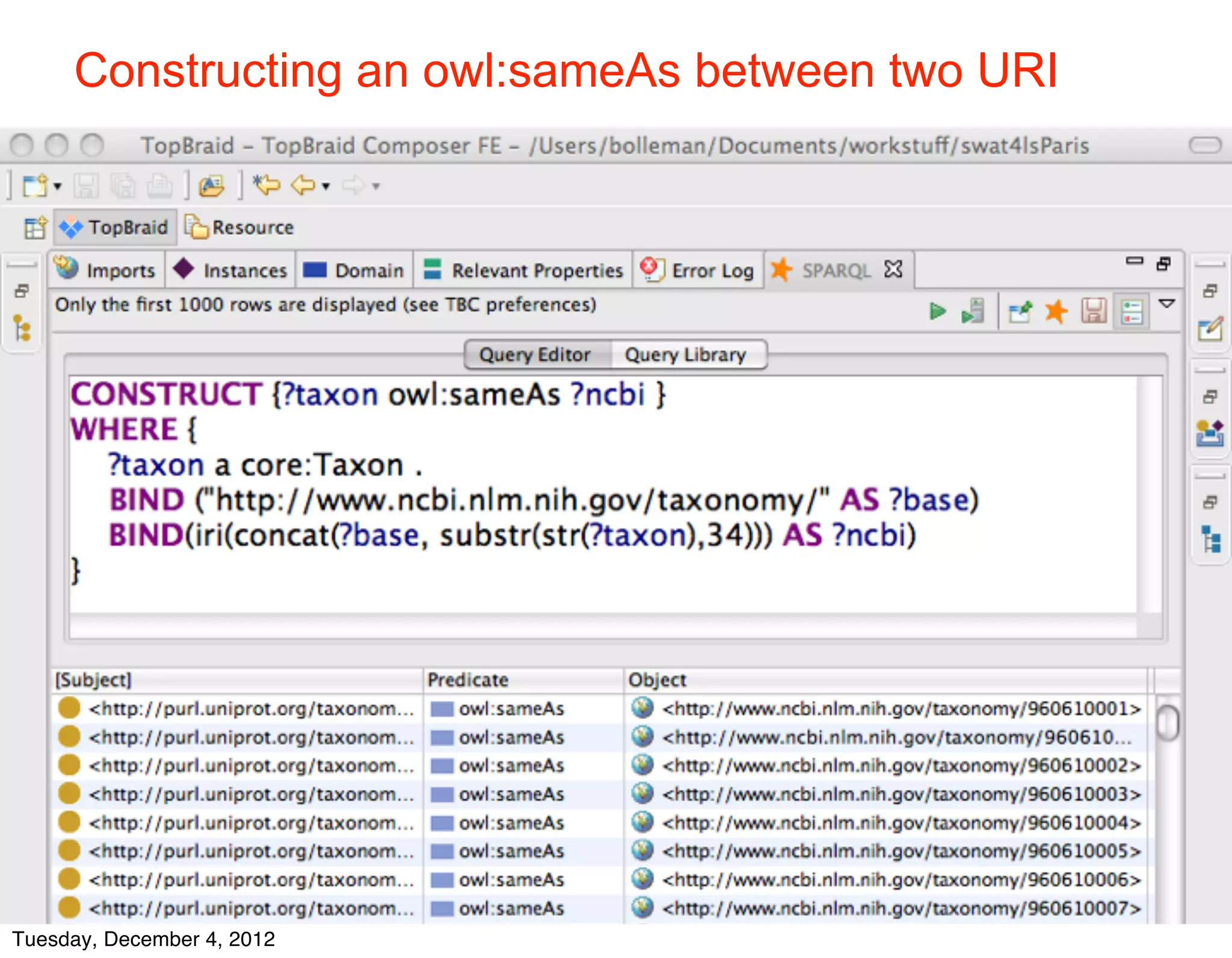This screenshot has height=958, width=1232.
Task: Click the Save toolbar icon
Action: (86, 186)
